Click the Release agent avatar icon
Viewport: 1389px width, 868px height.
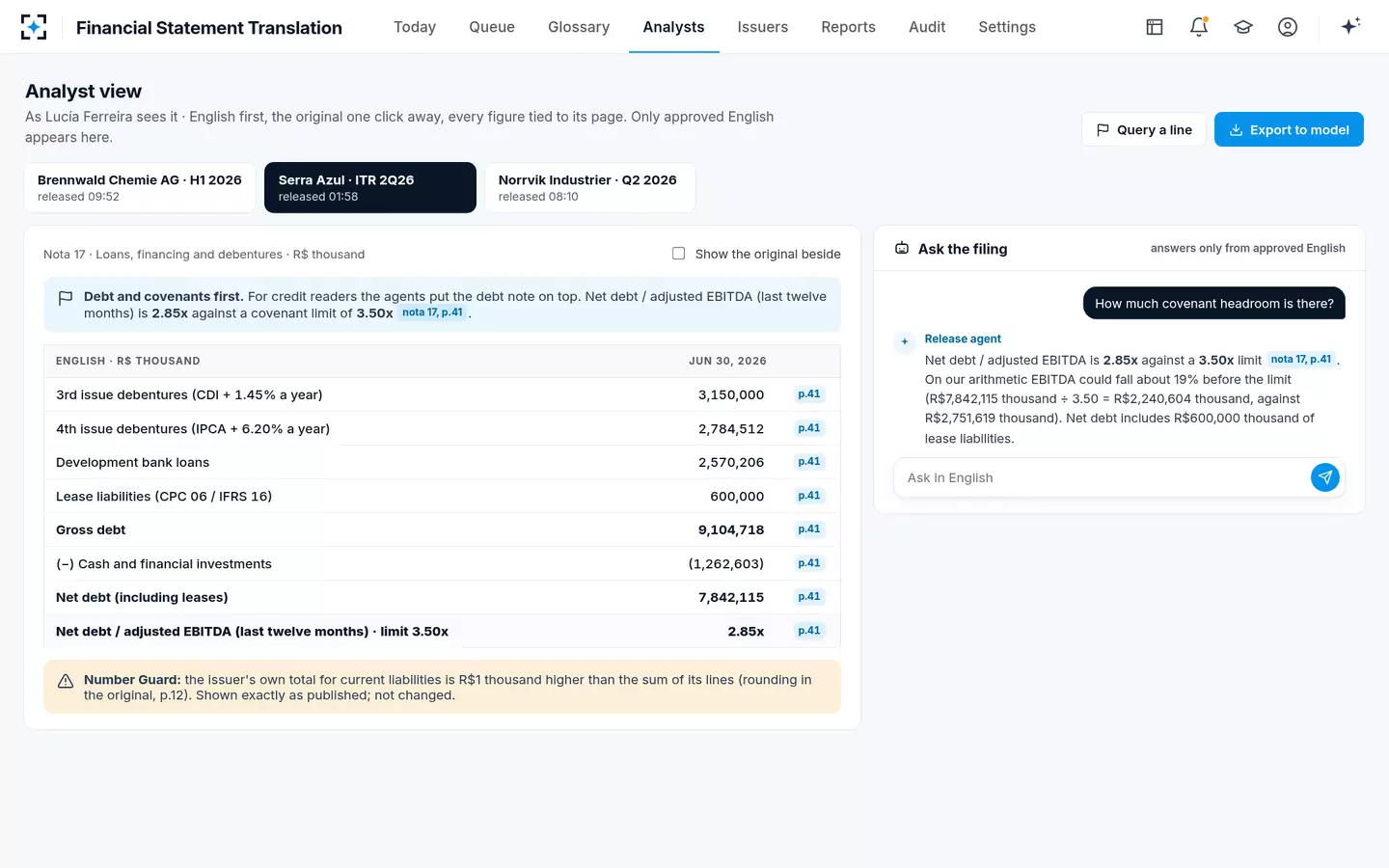905,341
